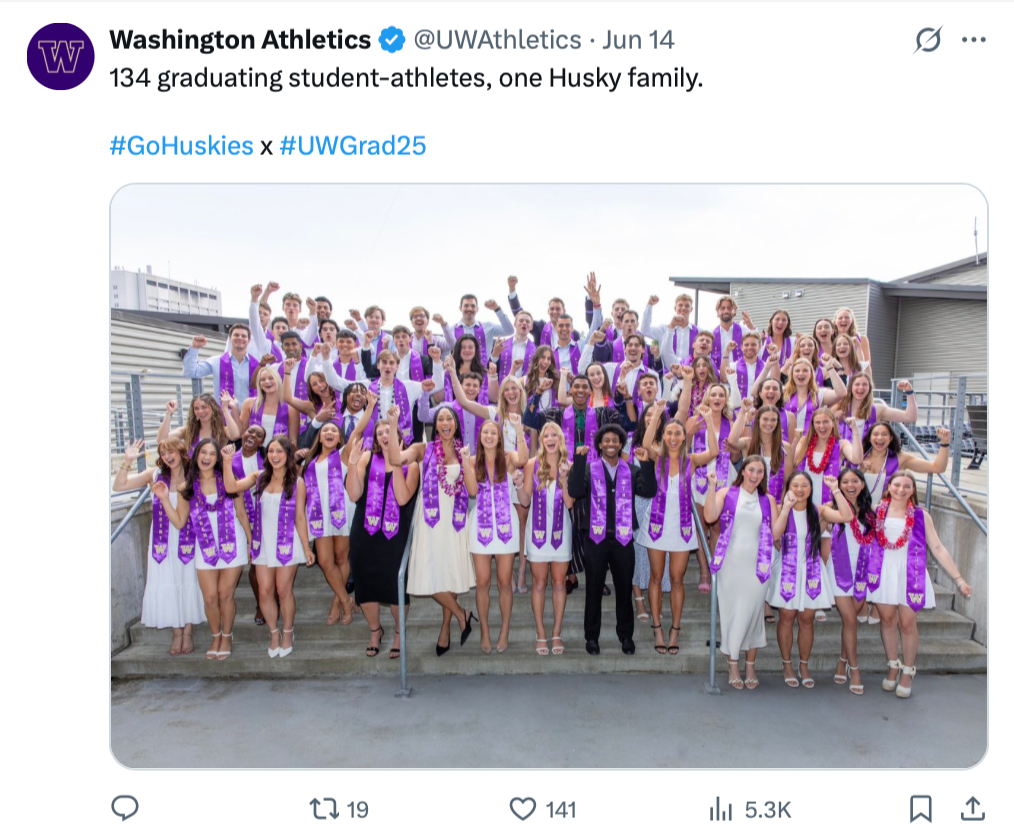Click the blue verified badge
The width and height of the screenshot is (1014, 840).
pyautogui.click(x=391, y=40)
